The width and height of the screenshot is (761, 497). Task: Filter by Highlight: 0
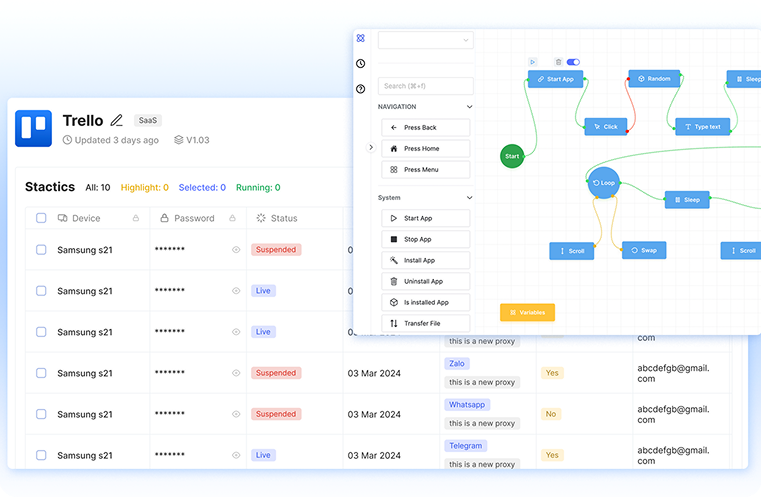(x=145, y=187)
